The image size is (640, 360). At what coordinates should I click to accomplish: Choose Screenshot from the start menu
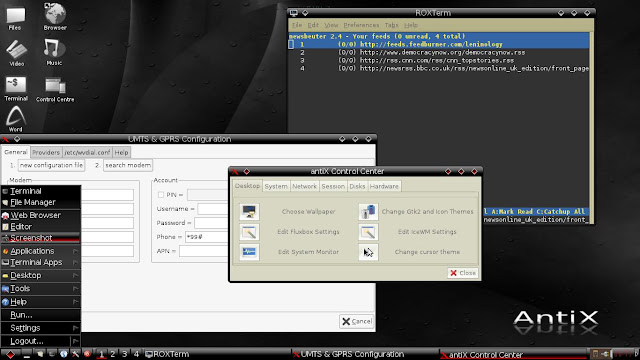pyautogui.click(x=40, y=238)
